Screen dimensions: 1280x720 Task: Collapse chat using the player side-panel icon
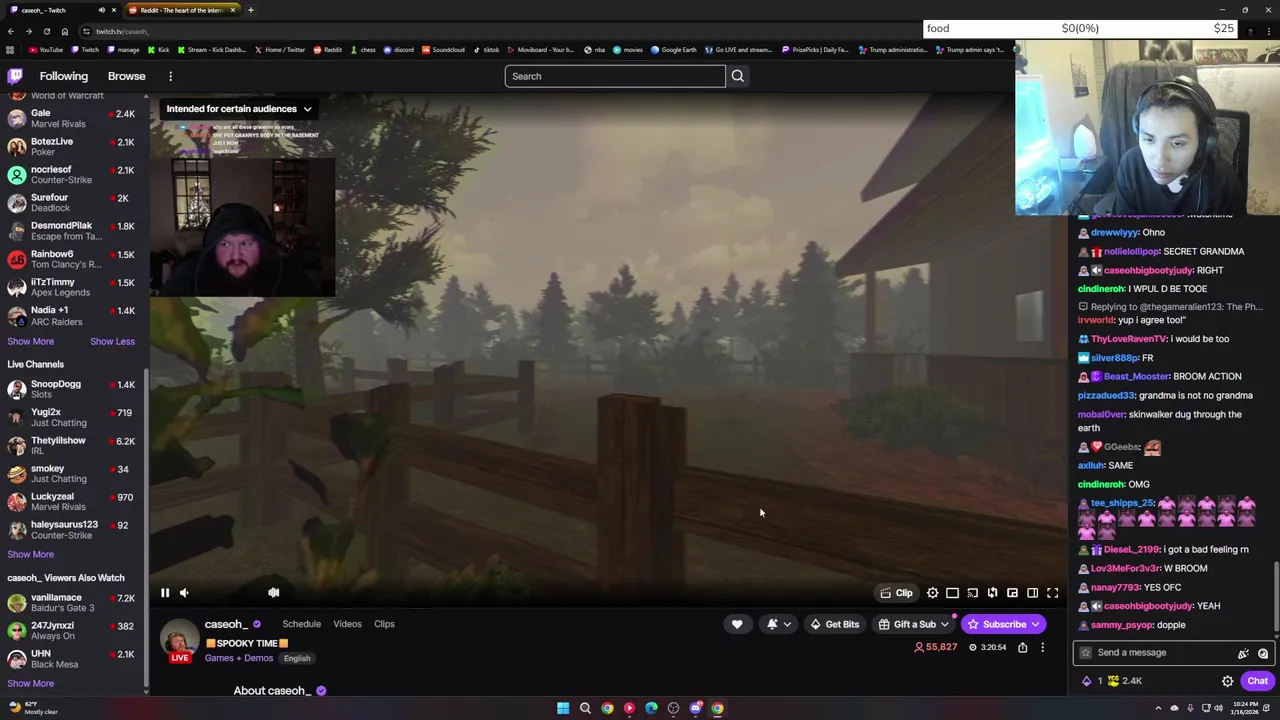click(1032, 593)
